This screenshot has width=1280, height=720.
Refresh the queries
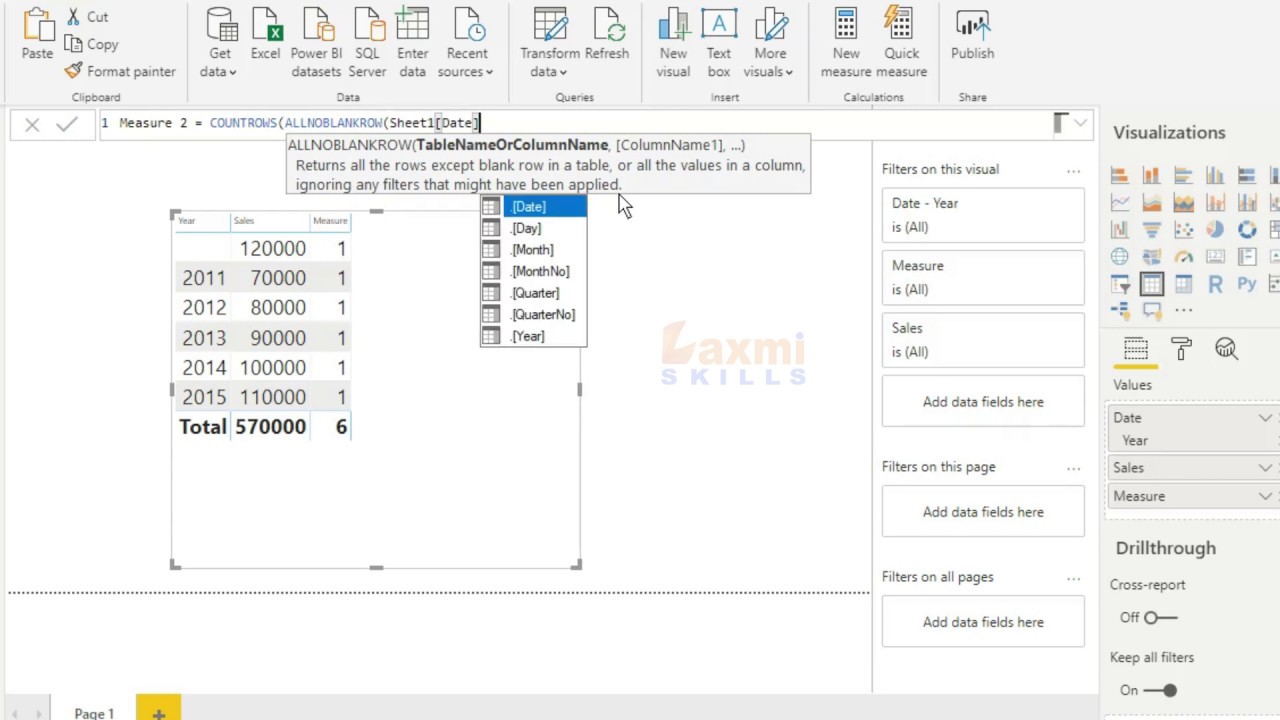(x=606, y=36)
